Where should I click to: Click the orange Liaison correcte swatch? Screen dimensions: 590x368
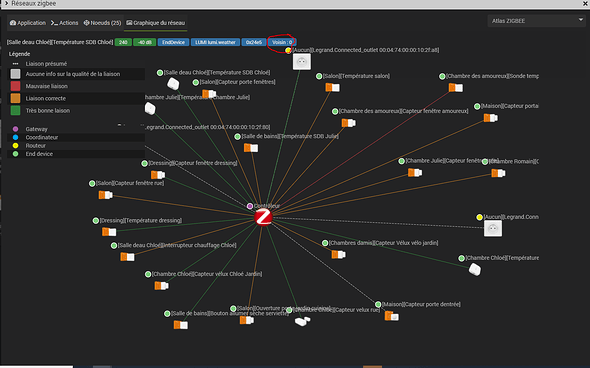click(x=15, y=98)
